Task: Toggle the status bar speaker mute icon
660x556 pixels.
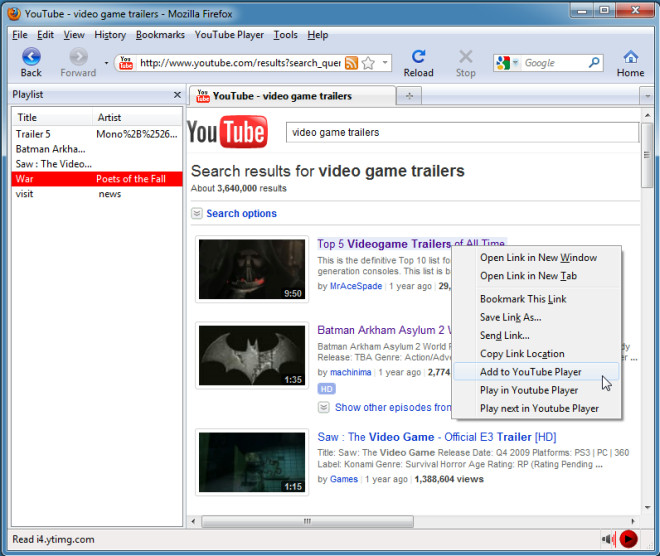Action: click(608, 539)
